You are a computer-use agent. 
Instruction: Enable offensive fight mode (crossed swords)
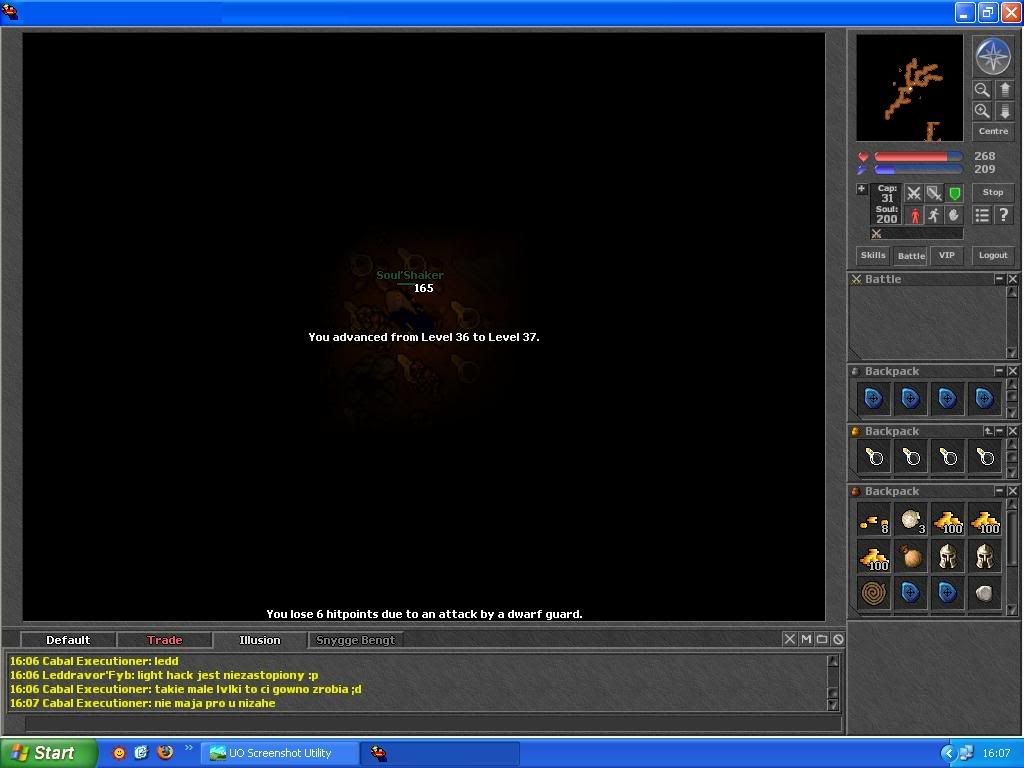pos(914,193)
